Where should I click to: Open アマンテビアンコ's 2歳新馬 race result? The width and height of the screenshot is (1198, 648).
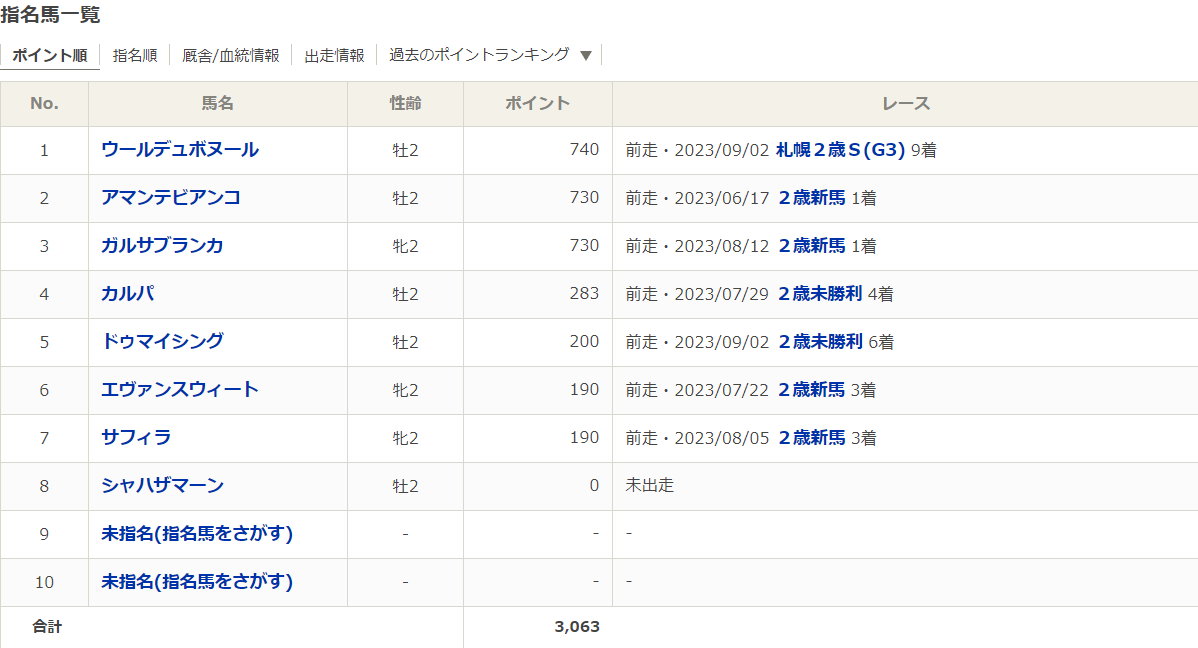click(812, 198)
